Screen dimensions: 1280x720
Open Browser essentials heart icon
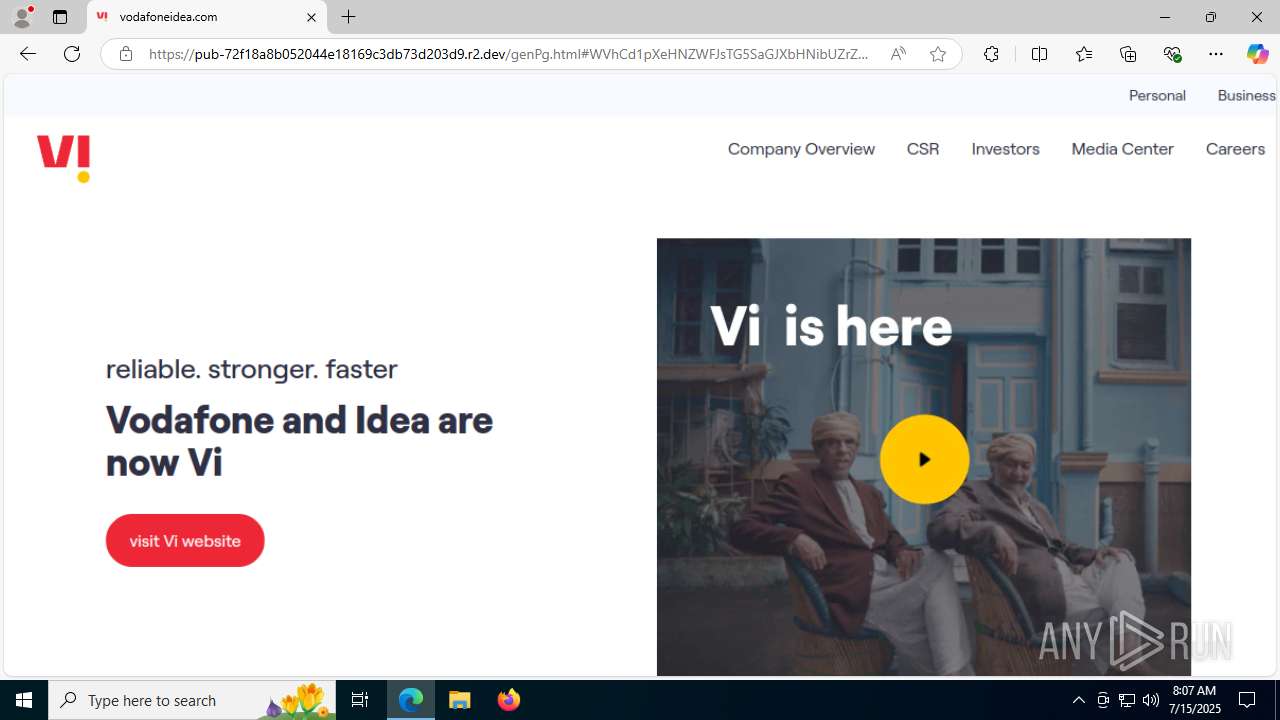tap(1172, 54)
